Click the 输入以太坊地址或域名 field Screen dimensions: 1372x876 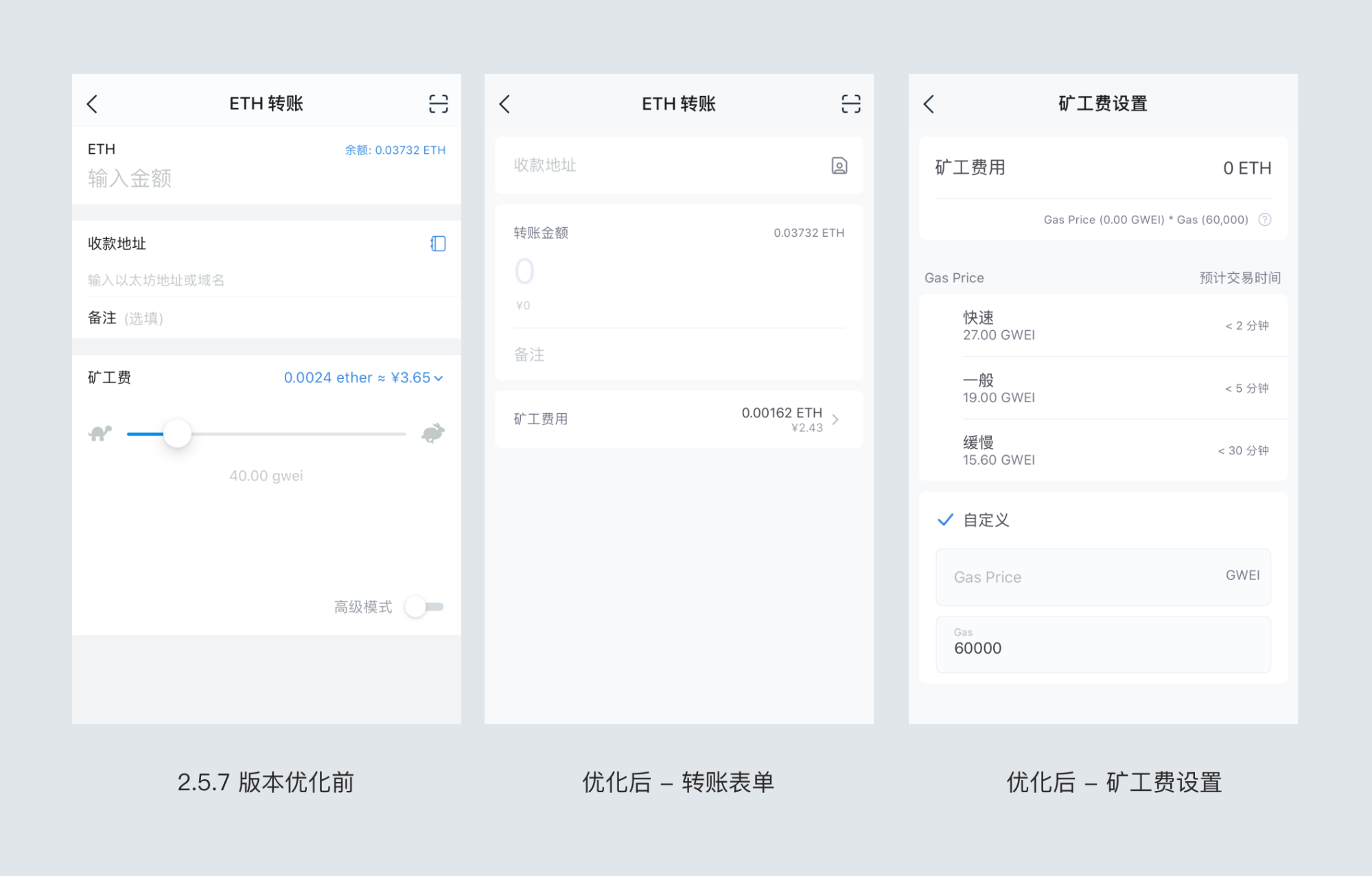pos(266,280)
